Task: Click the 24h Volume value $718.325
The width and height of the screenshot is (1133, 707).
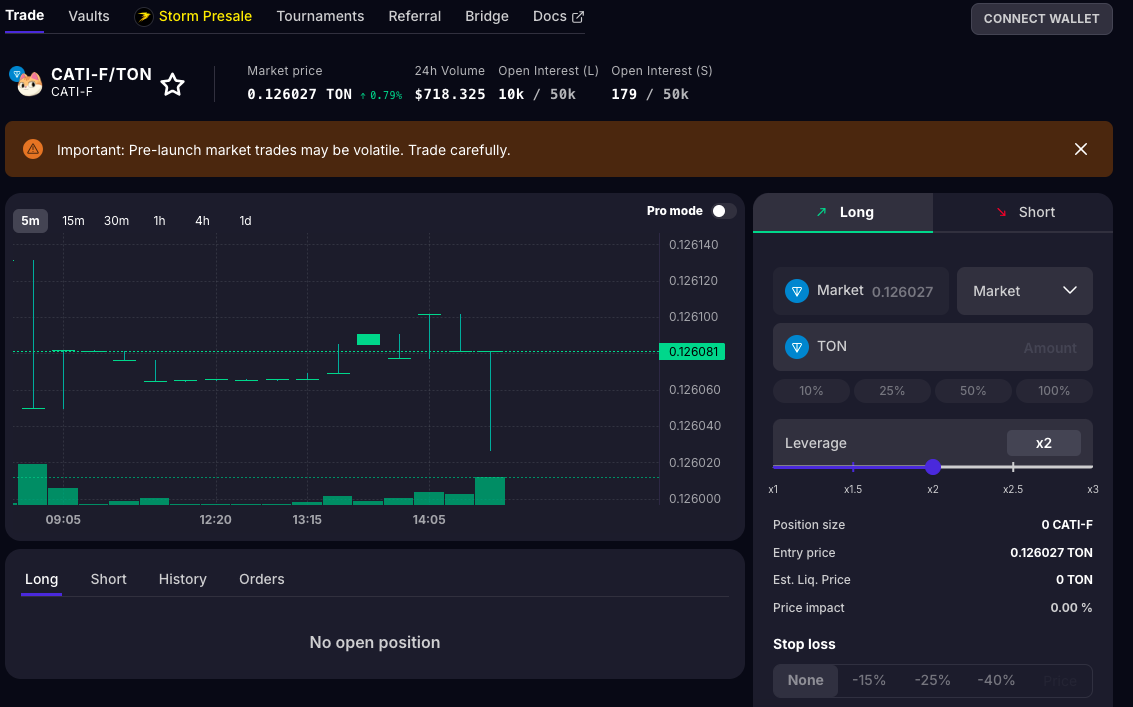Action: (449, 94)
